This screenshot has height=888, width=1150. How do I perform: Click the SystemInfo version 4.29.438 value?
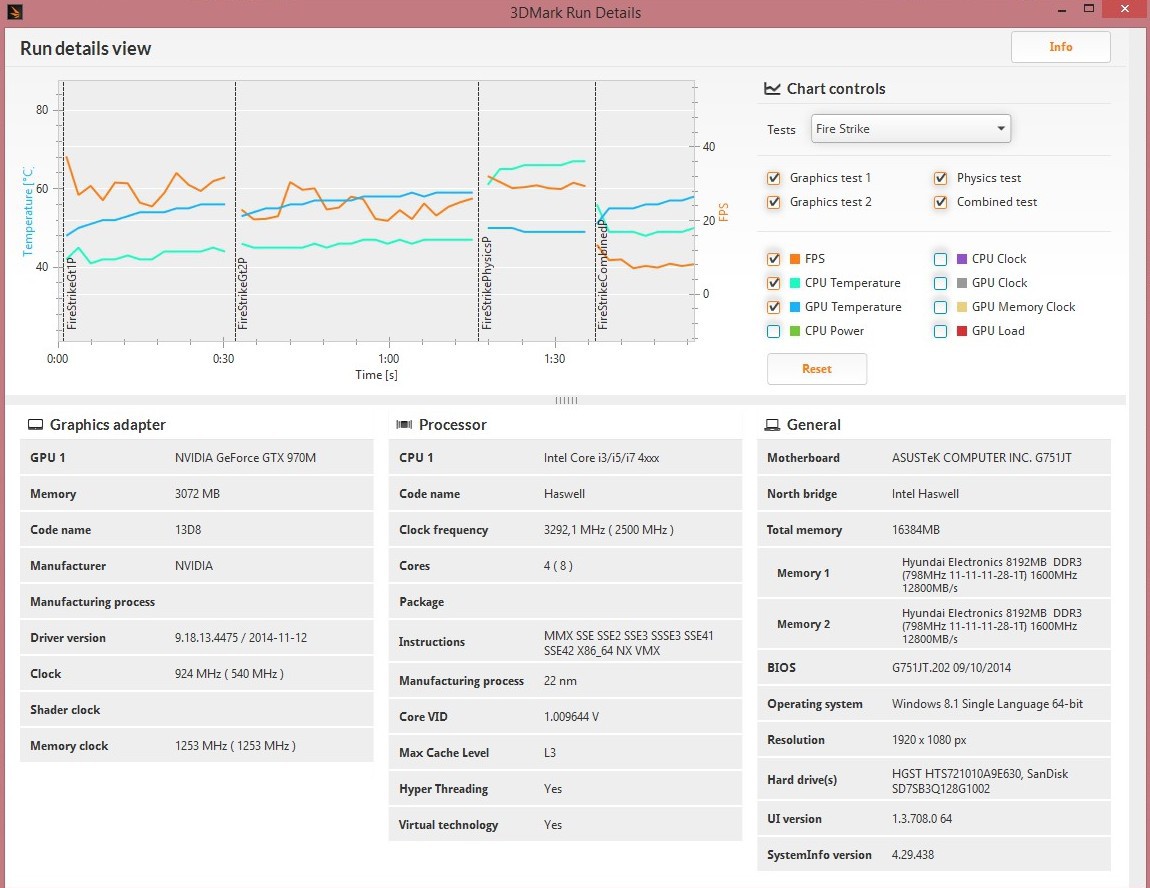pos(913,855)
